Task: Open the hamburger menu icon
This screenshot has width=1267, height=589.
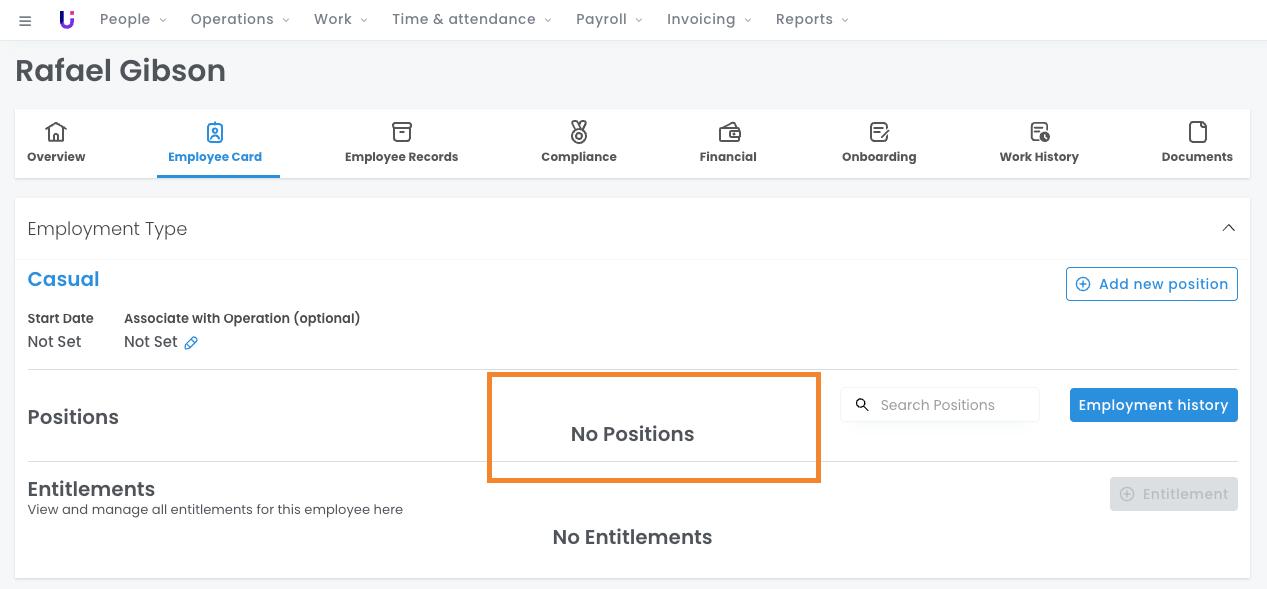Action: 25,20
